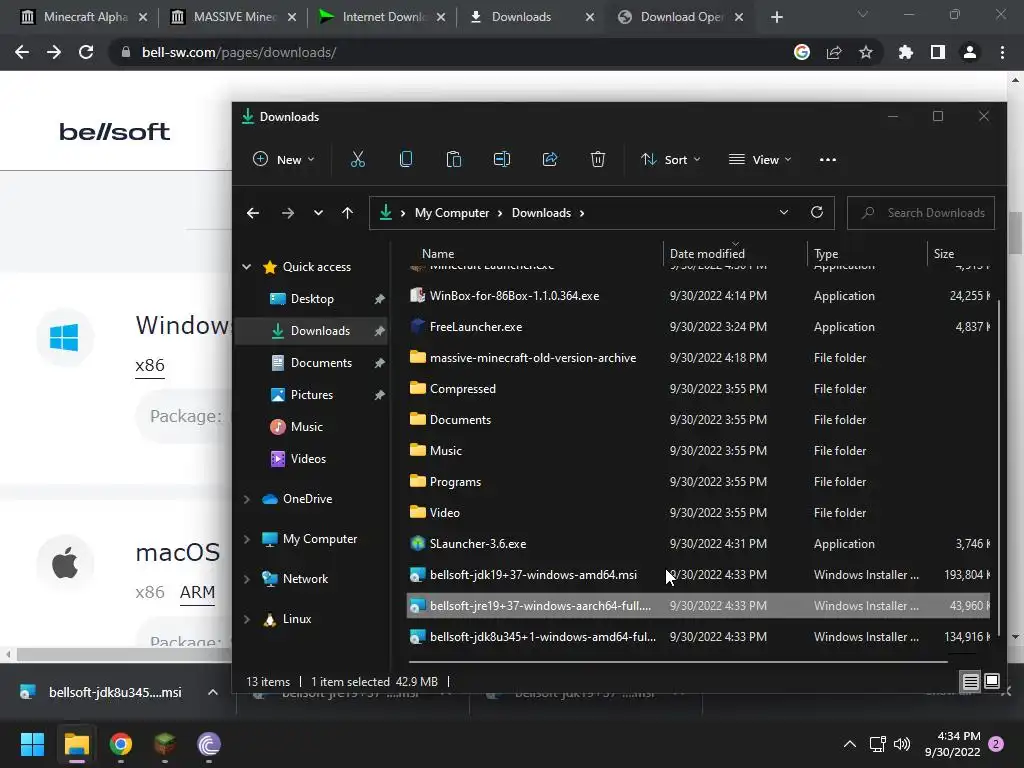Expand the Network tree node

coord(247,579)
